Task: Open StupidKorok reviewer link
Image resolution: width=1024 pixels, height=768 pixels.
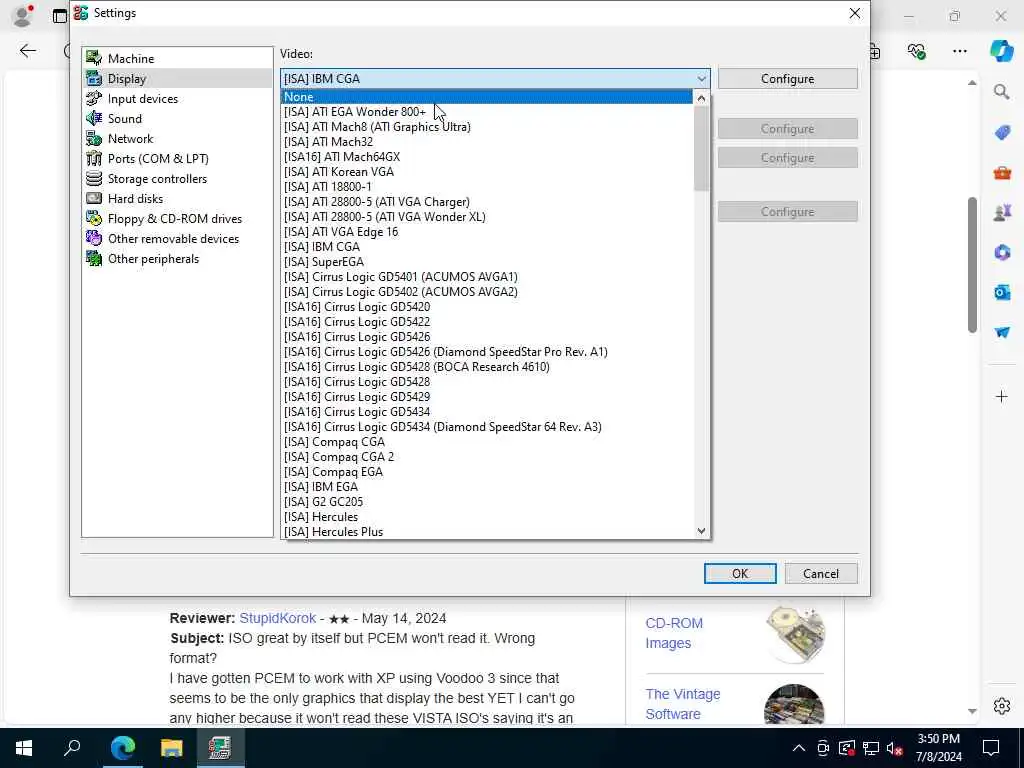Action: (x=278, y=618)
